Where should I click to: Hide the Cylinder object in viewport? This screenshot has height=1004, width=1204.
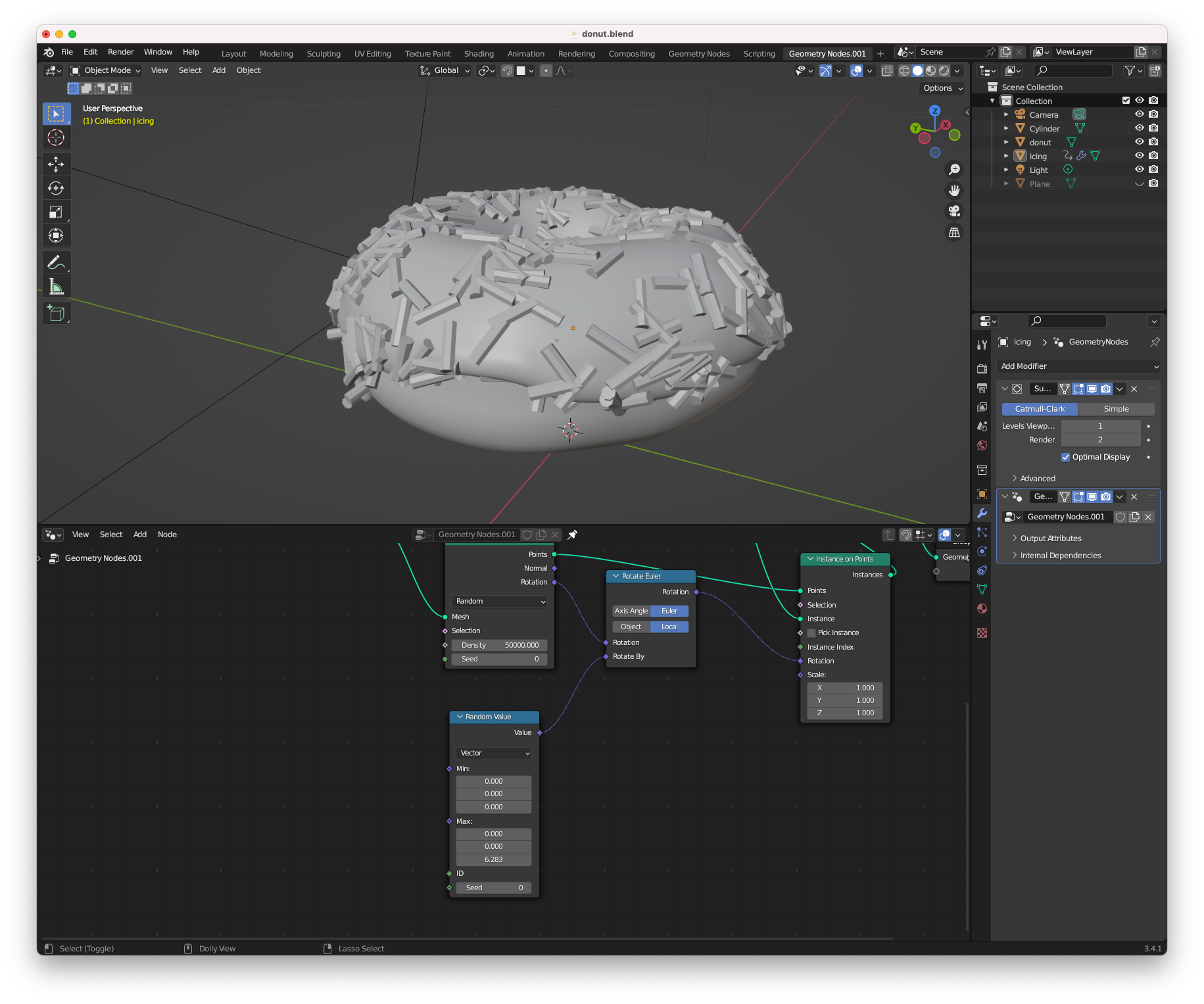(1139, 128)
